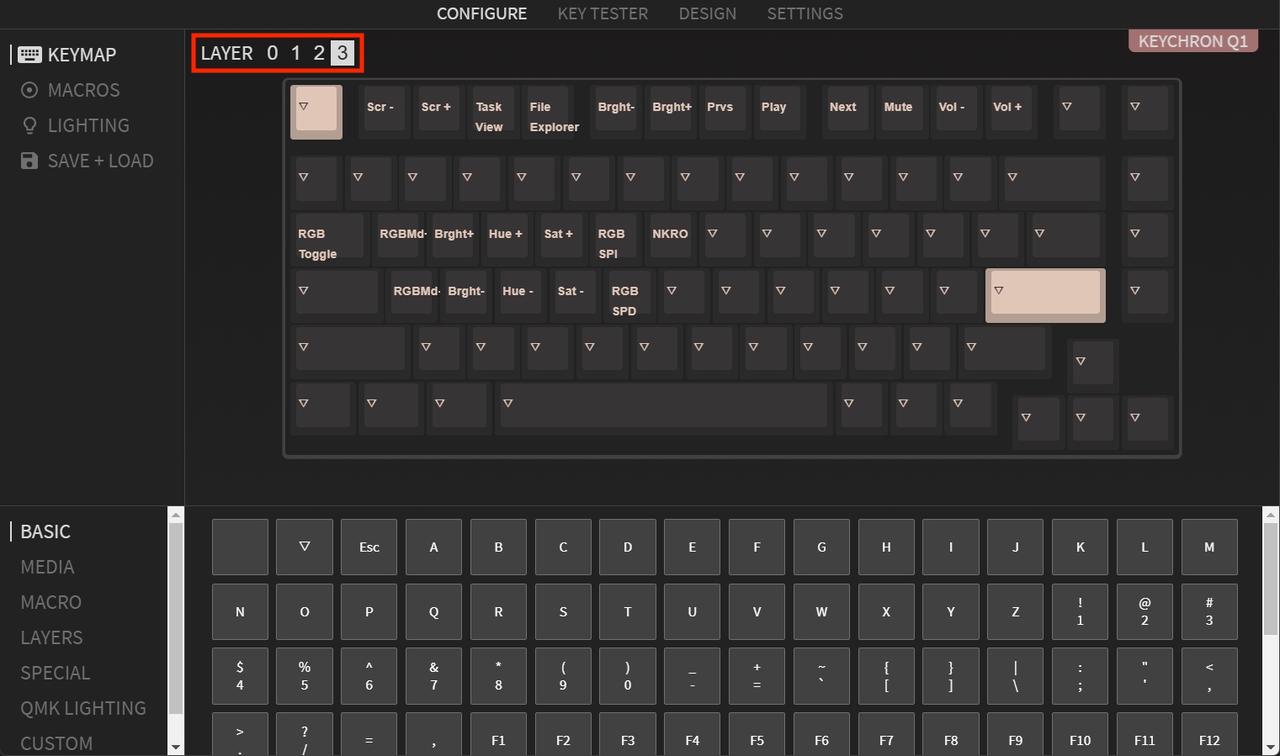1280x756 pixels.
Task: Select the transparent keycode in the BASIC panel
Action: (304, 547)
